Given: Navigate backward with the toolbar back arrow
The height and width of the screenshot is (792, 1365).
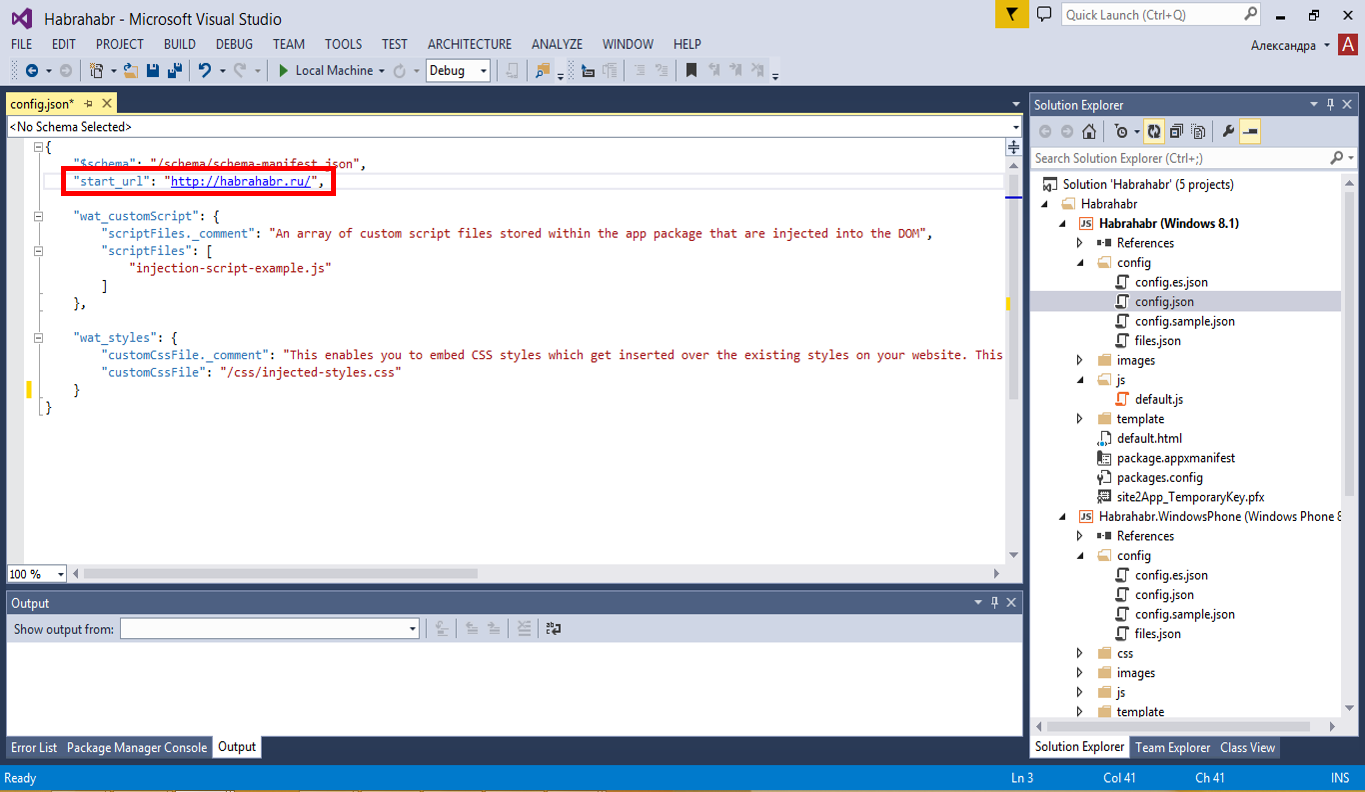Looking at the screenshot, I should (x=32, y=71).
